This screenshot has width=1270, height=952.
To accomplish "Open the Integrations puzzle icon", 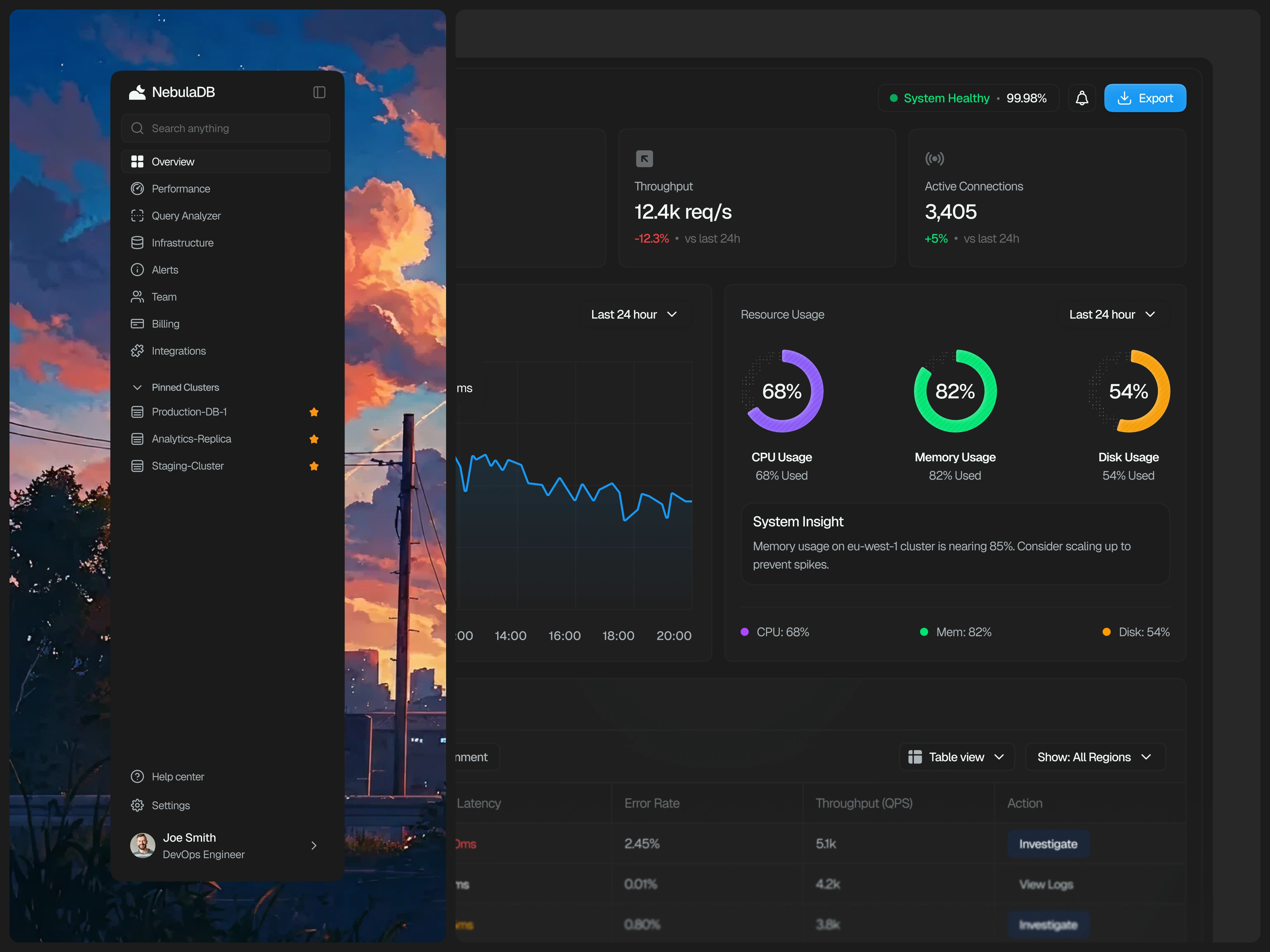I will [x=137, y=351].
